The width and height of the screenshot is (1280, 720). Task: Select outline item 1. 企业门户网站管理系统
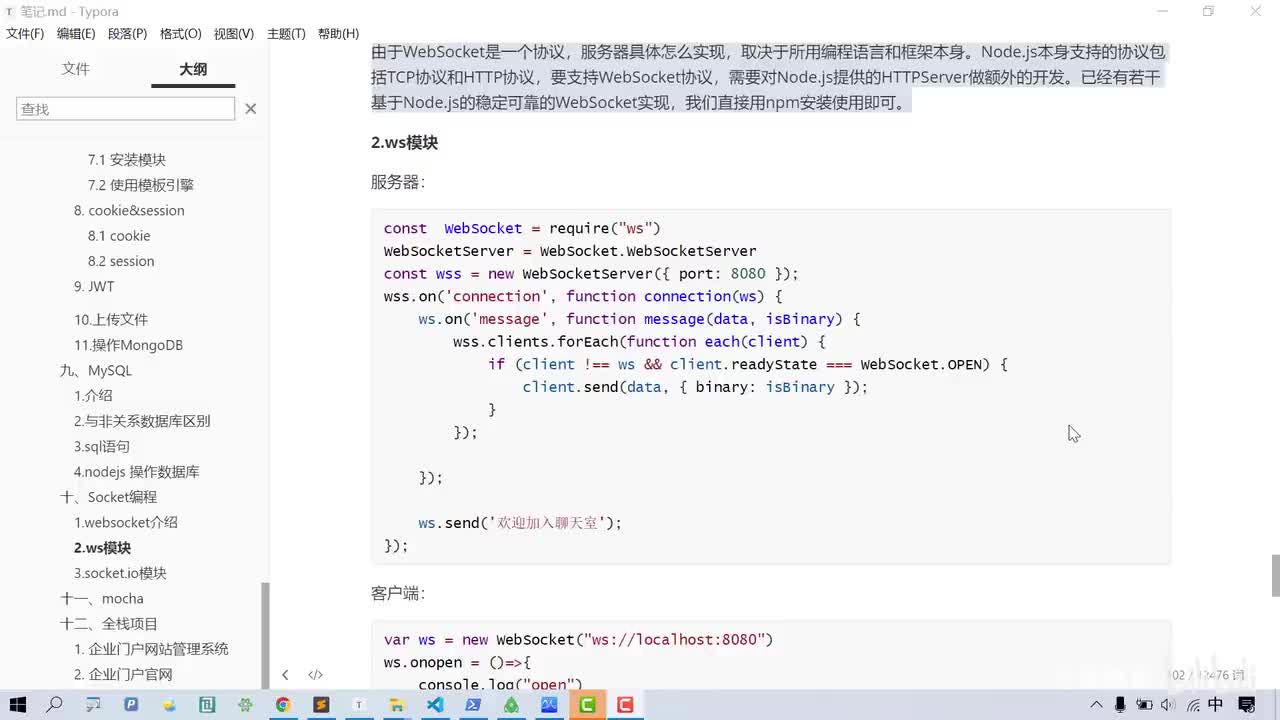151,649
